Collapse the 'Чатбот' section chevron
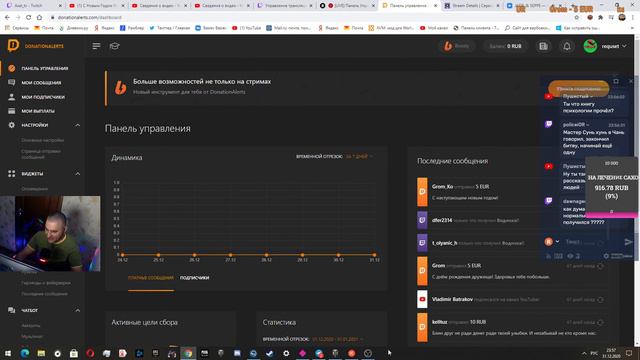 pos(78,310)
